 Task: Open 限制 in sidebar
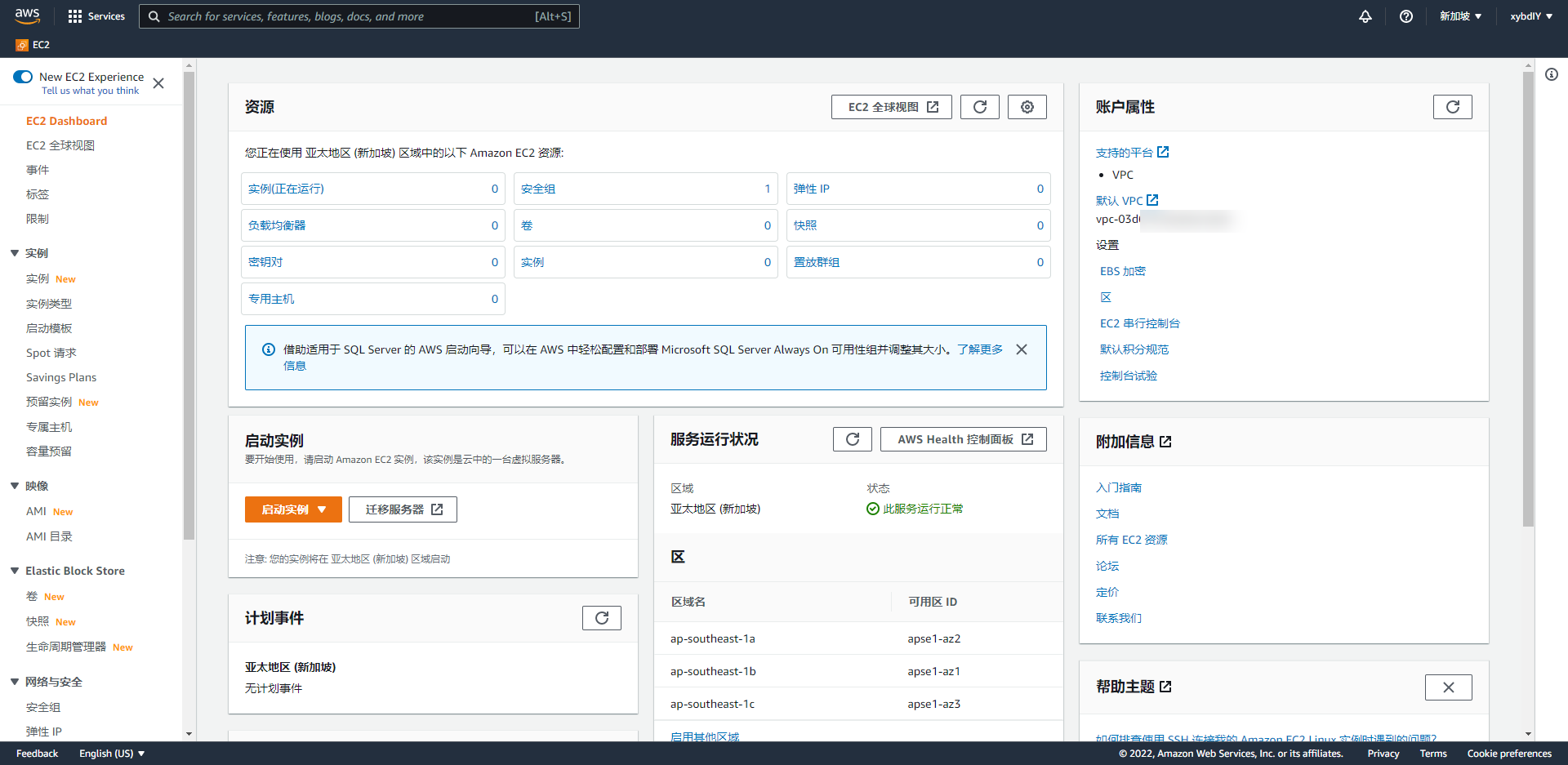[x=38, y=219]
